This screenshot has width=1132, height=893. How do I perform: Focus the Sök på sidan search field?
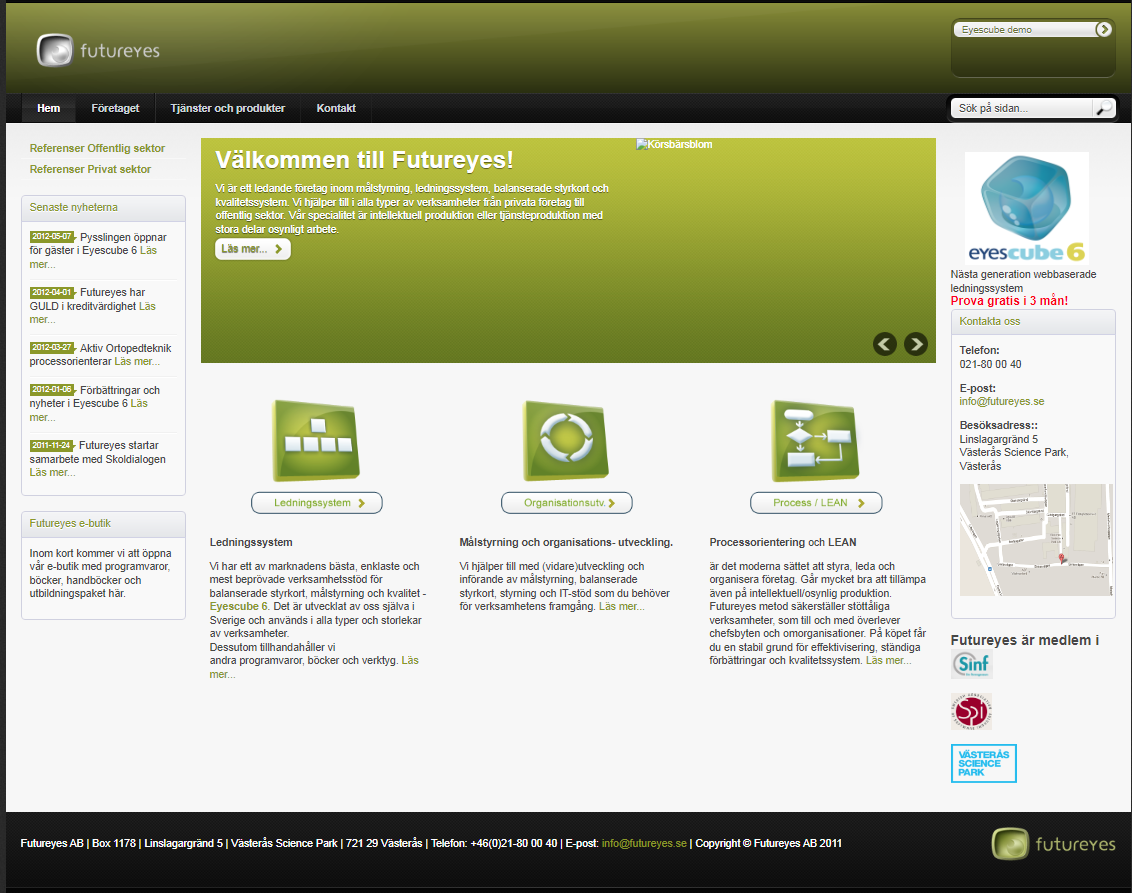[1022, 108]
